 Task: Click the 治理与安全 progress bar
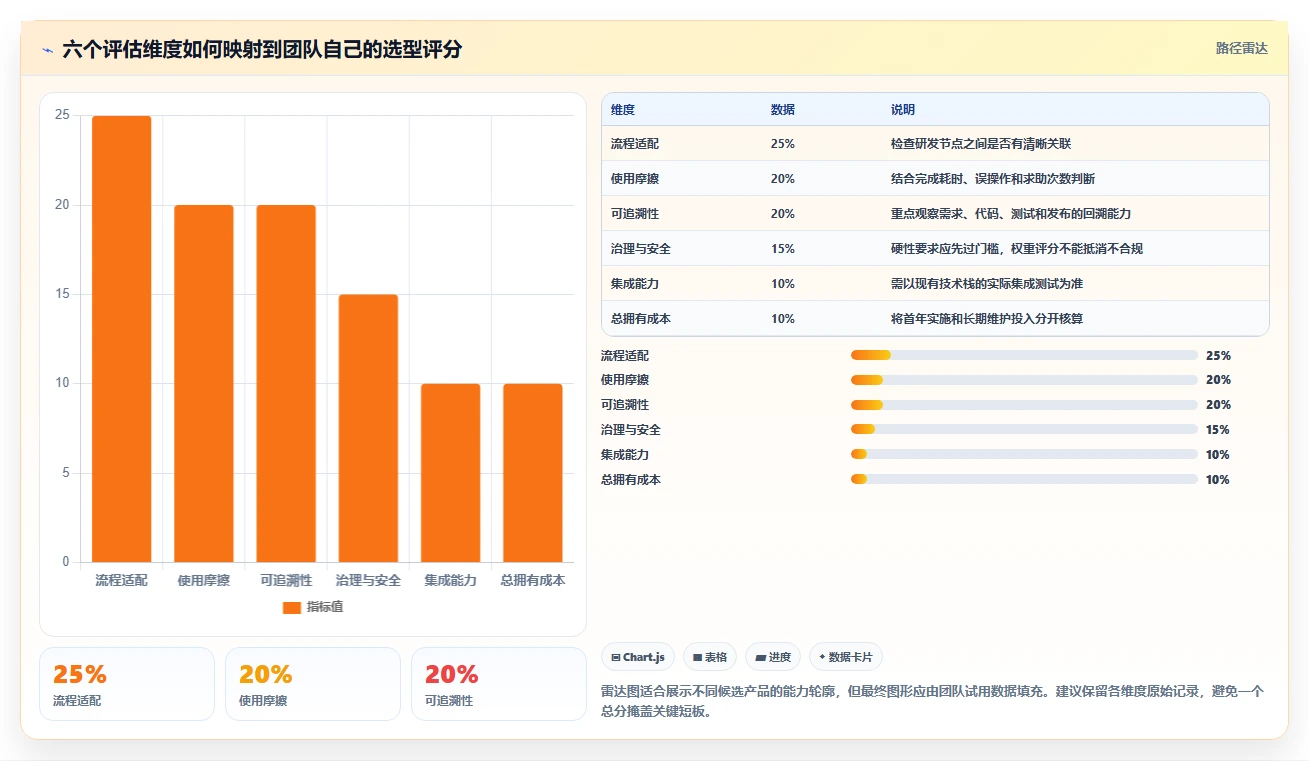1024,430
